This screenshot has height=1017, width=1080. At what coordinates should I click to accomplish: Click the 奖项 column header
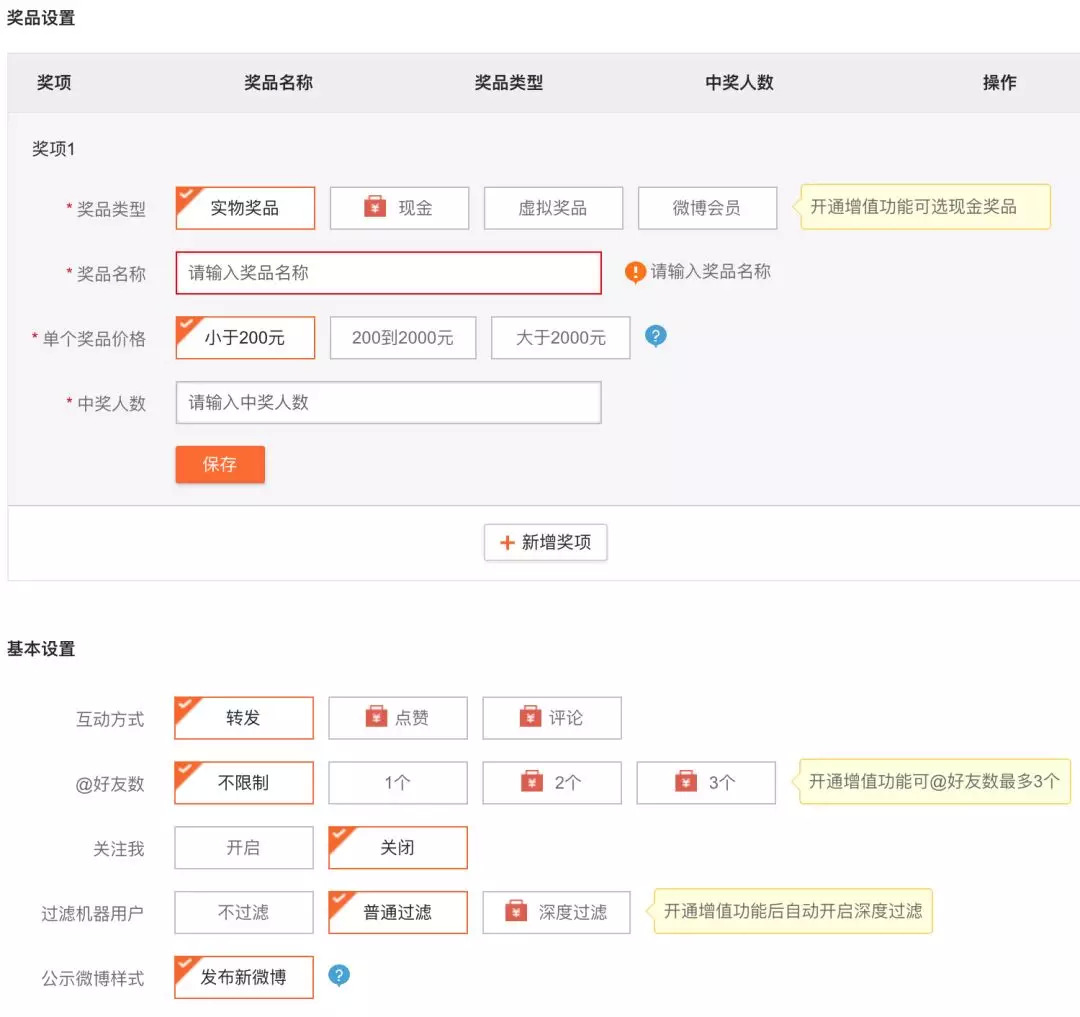click(54, 83)
